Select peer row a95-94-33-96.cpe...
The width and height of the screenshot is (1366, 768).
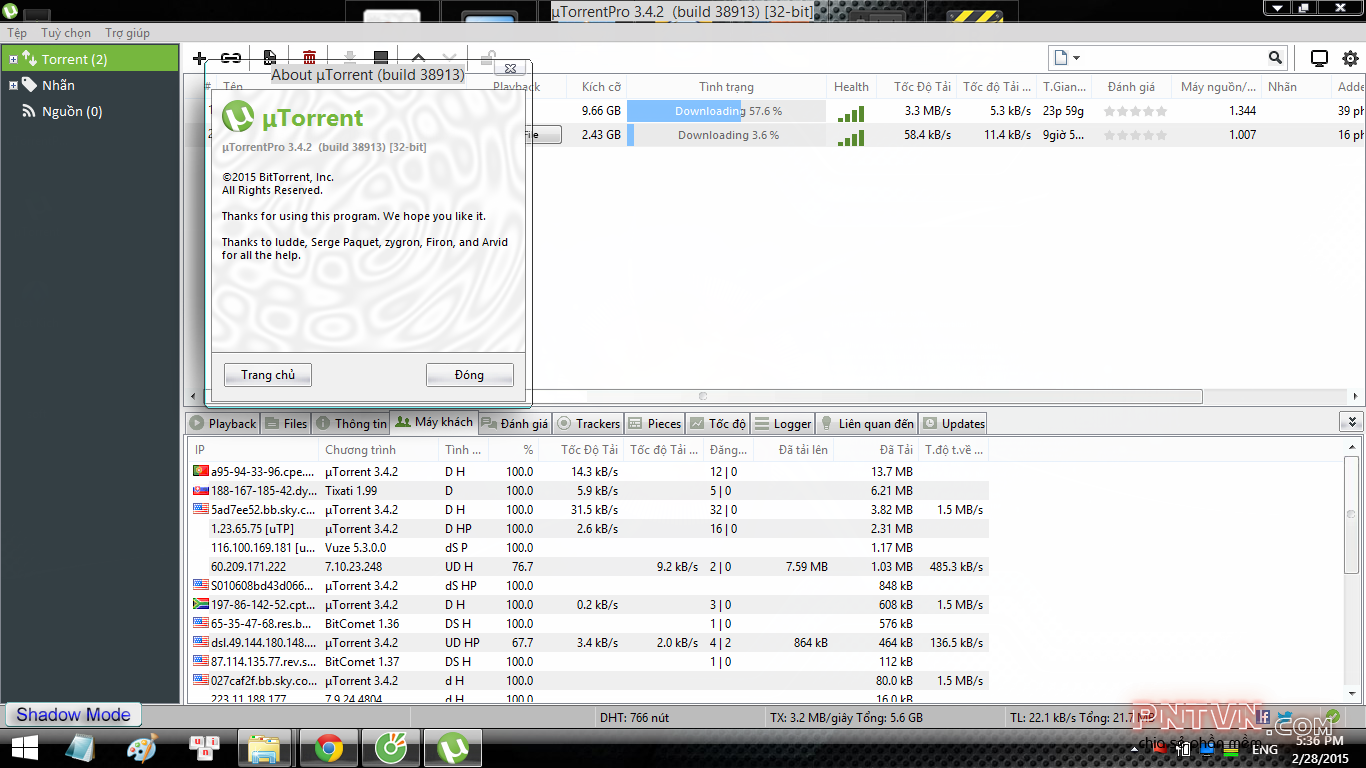589,472
